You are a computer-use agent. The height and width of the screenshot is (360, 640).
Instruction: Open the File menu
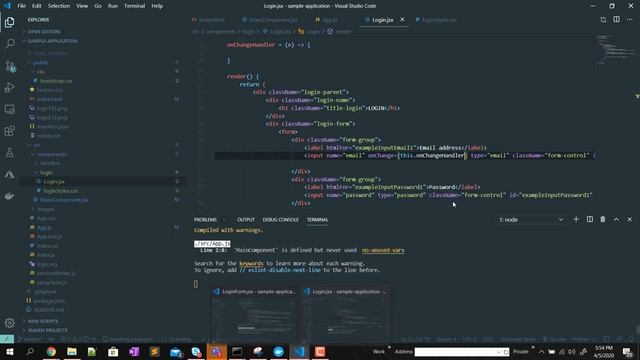click(21, 6)
